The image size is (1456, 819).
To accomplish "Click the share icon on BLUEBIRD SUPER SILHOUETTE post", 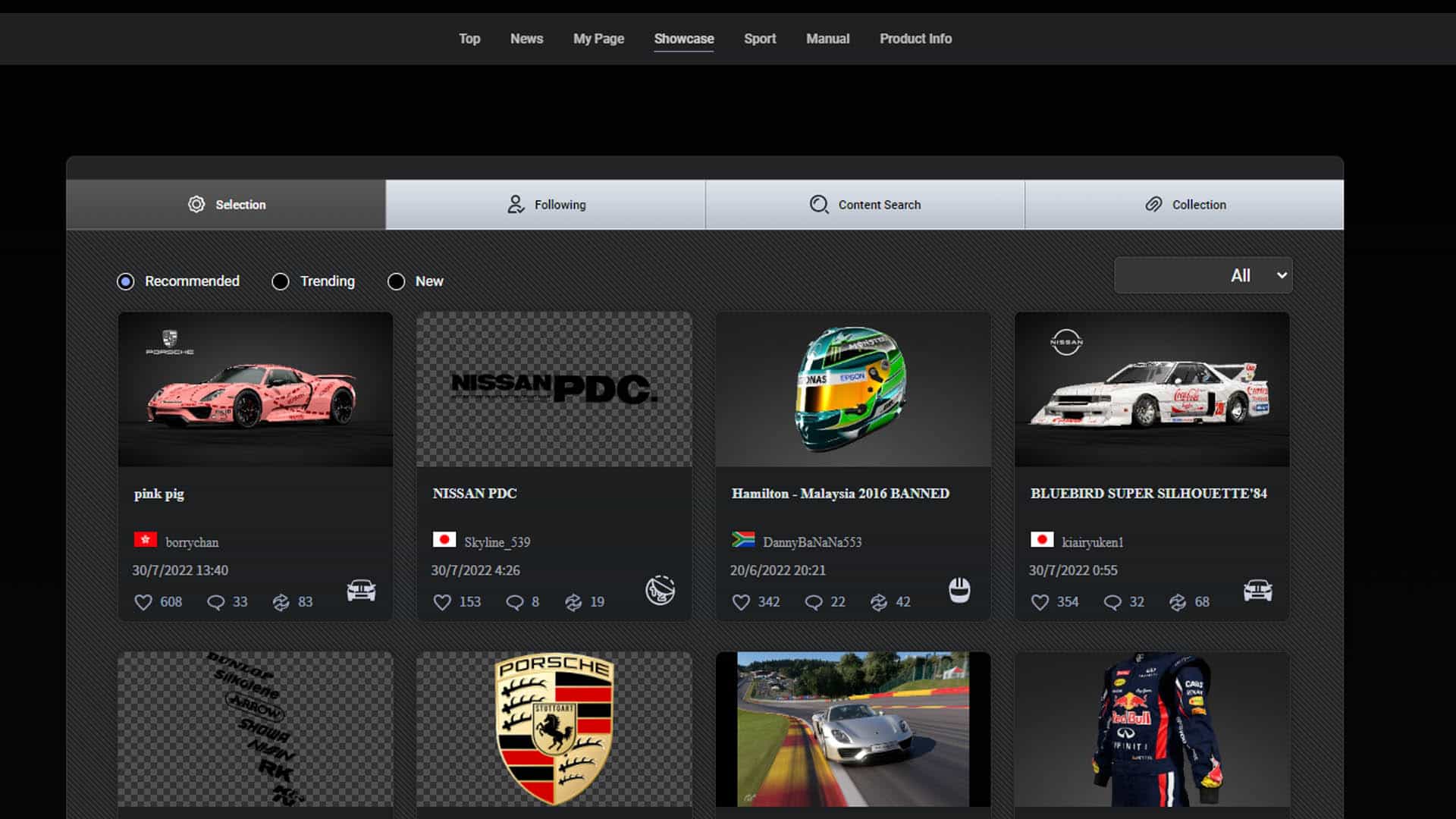I will [1177, 601].
